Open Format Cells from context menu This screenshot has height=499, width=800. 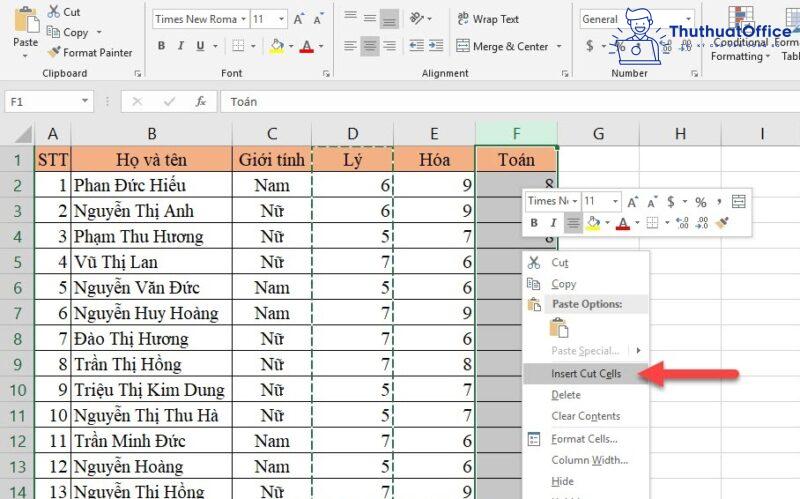pos(586,439)
